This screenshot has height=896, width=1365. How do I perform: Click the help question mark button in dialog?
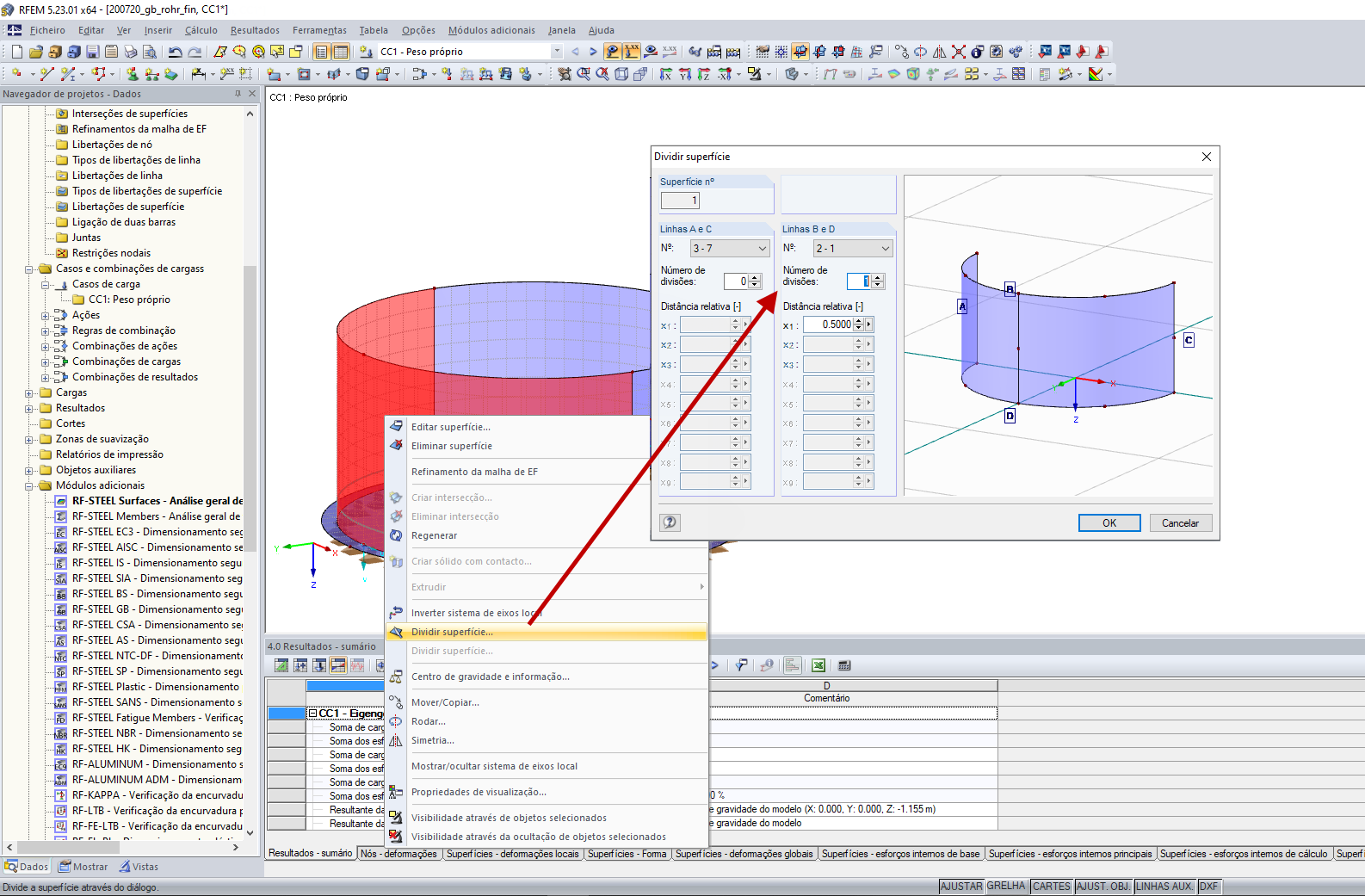click(670, 522)
